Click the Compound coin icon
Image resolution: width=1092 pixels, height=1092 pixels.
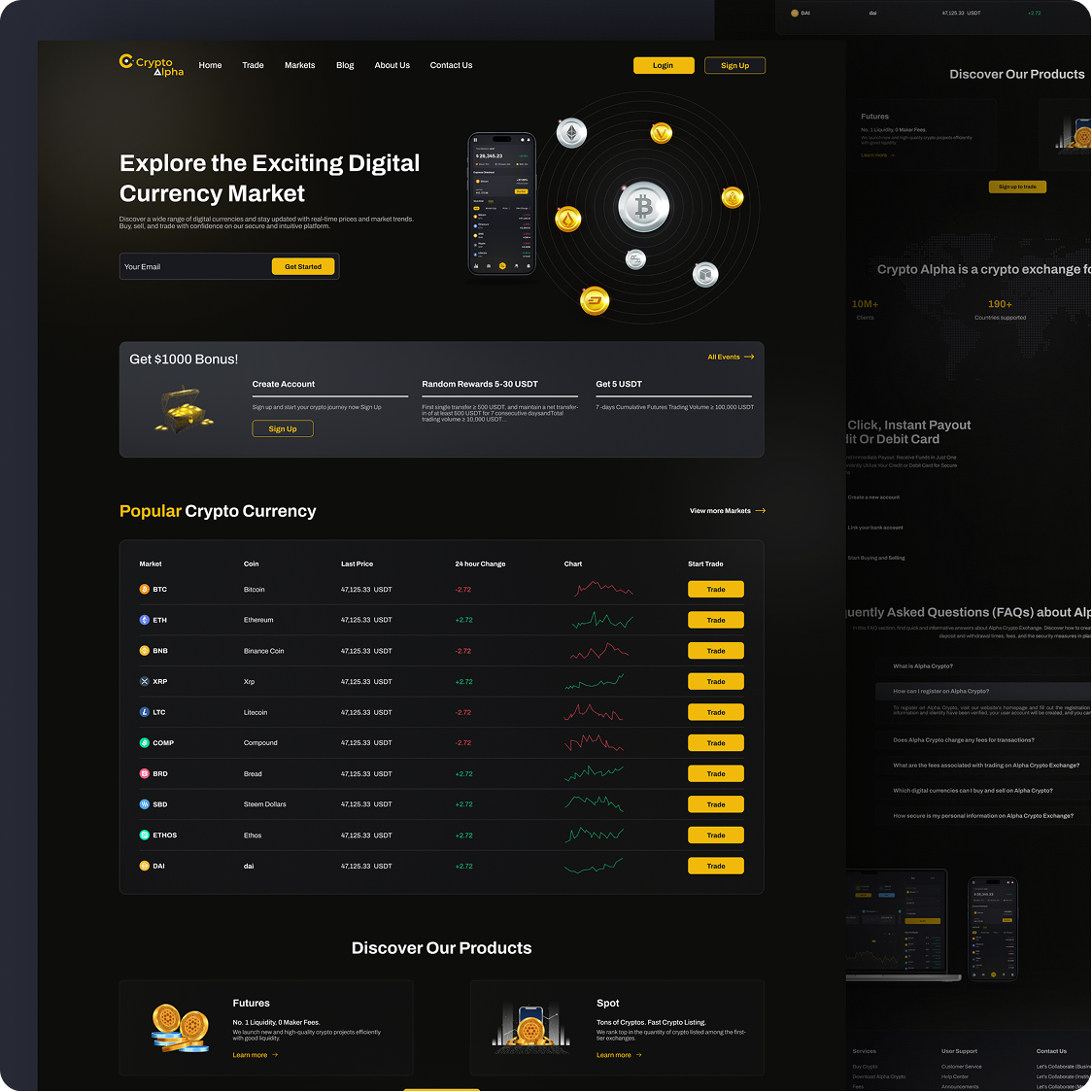click(x=144, y=742)
